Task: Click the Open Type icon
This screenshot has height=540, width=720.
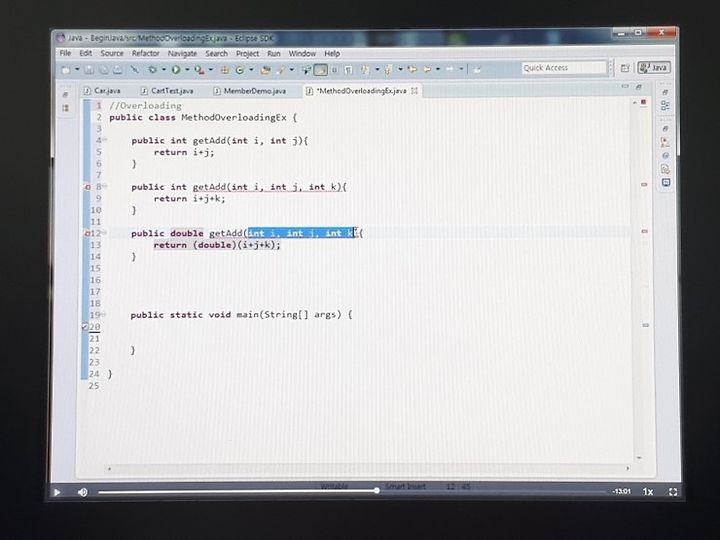Action: point(264,69)
